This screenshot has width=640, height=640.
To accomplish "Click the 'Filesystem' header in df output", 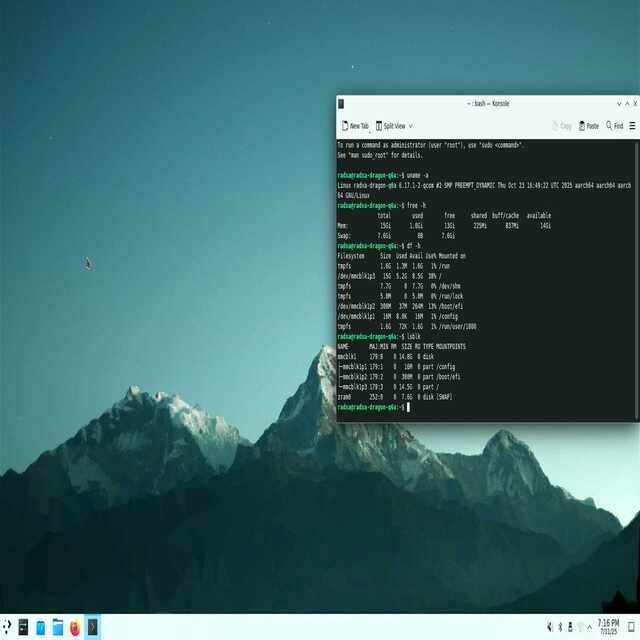I will 351,256.
